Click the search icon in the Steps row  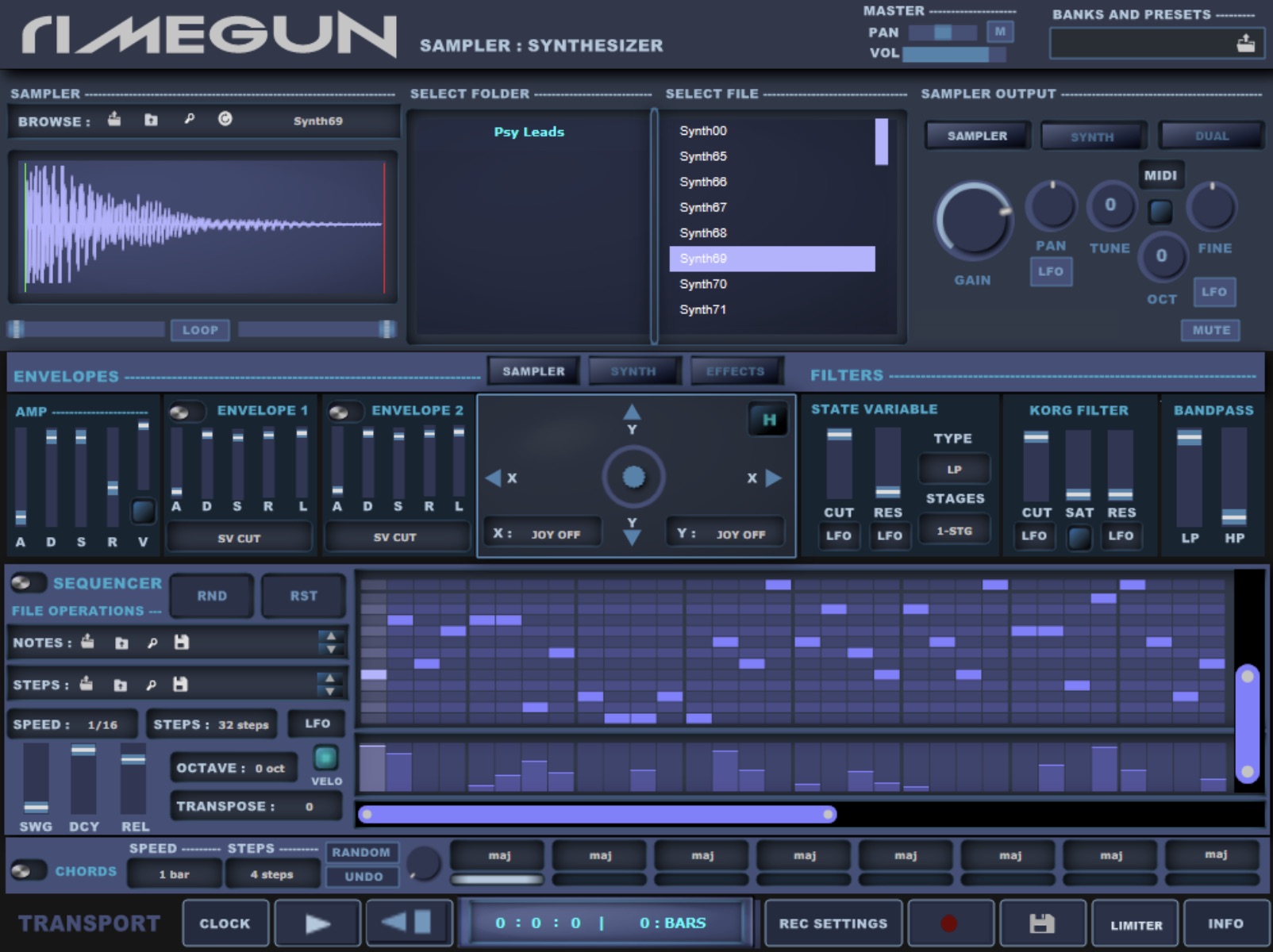(x=151, y=685)
